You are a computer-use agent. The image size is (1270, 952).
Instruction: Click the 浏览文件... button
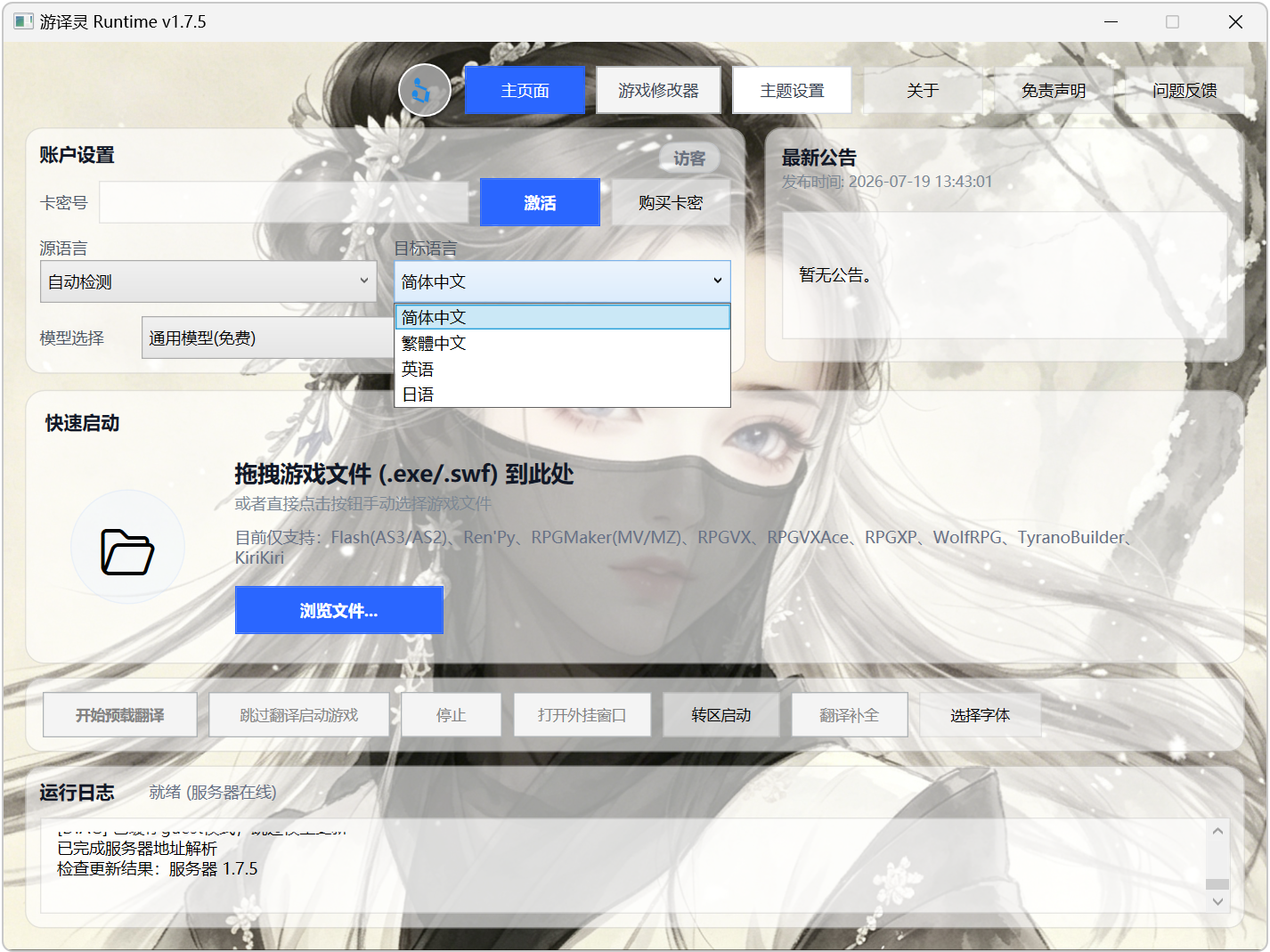pos(339,610)
